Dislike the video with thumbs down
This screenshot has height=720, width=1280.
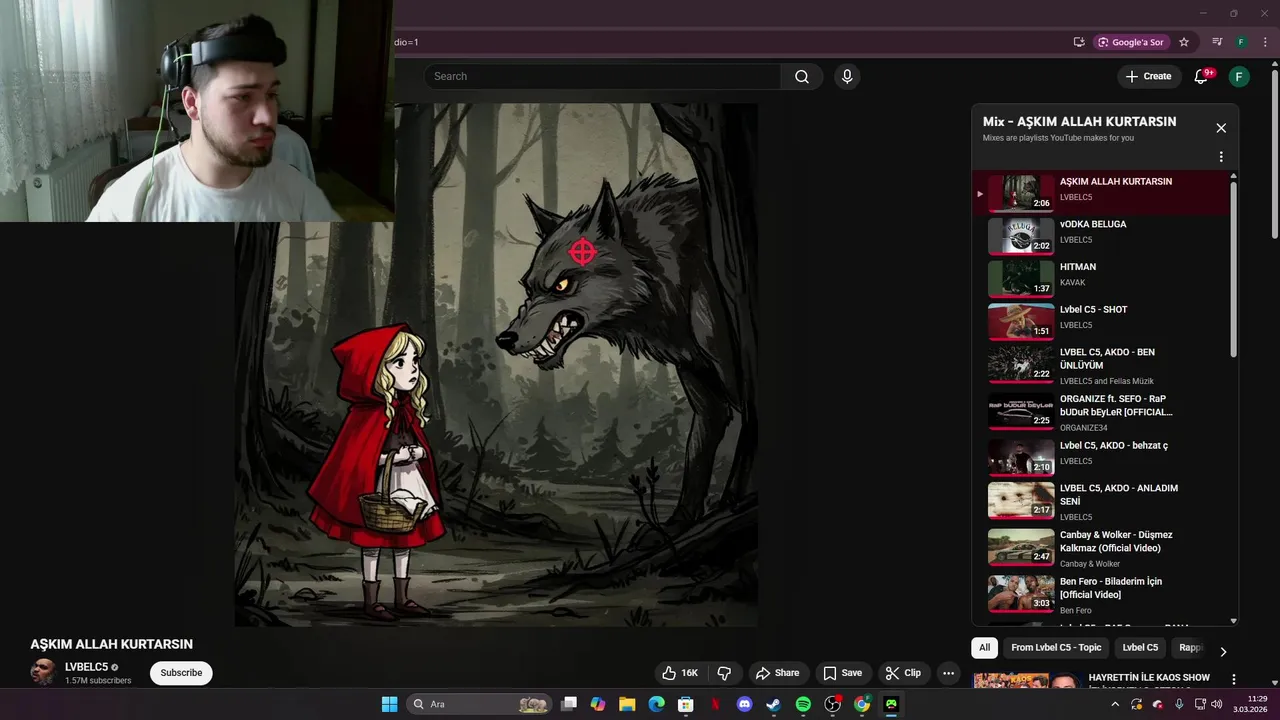(725, 673)
